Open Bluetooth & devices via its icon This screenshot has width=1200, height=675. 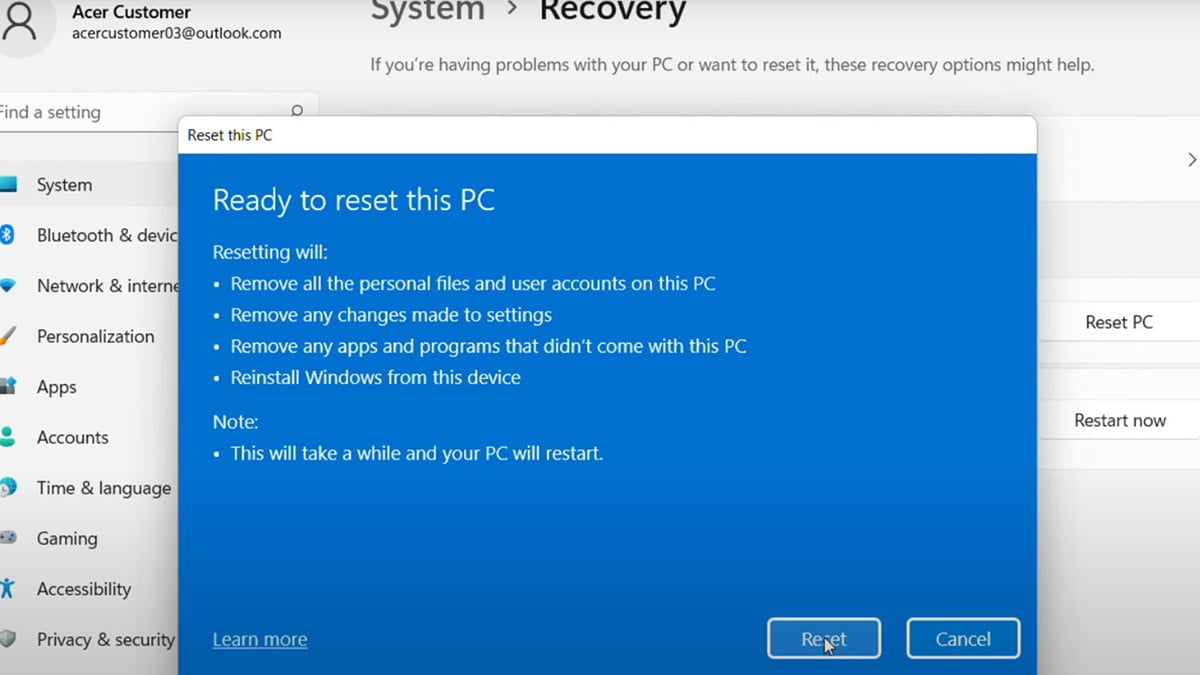(x=6, y=235)
